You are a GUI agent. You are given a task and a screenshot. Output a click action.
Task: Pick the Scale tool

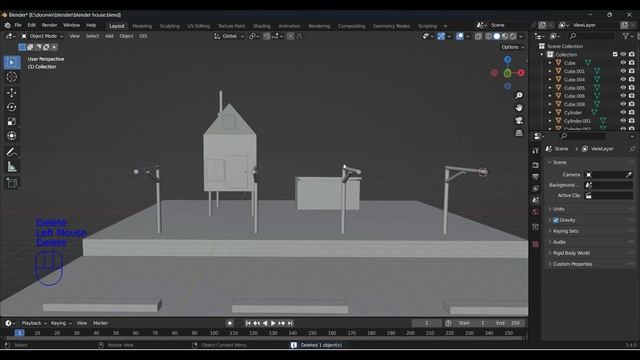click(12, 121)
